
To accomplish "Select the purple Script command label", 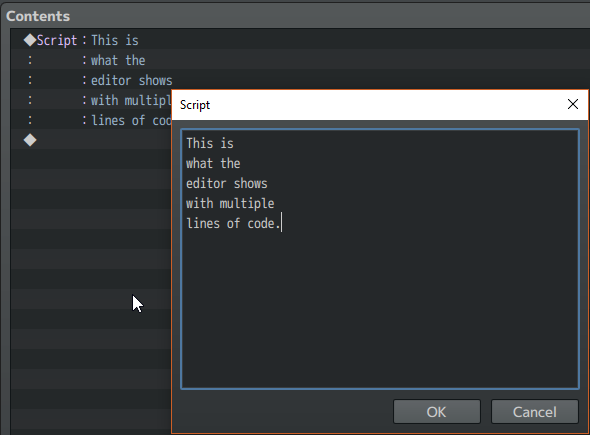I will [57, 40].
